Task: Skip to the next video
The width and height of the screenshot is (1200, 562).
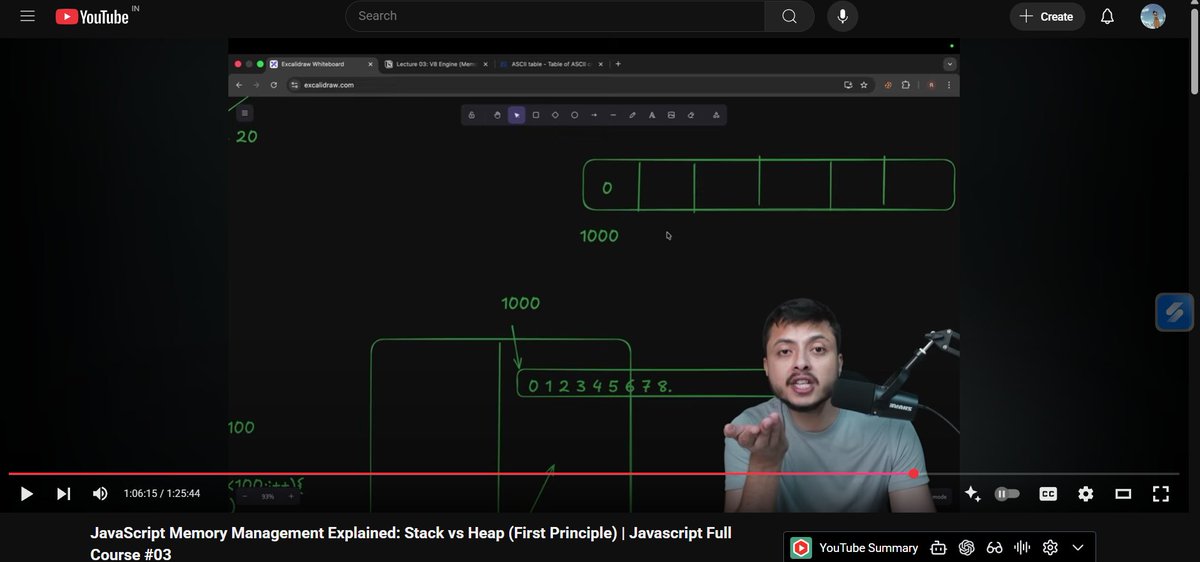Action: (63, 494)
